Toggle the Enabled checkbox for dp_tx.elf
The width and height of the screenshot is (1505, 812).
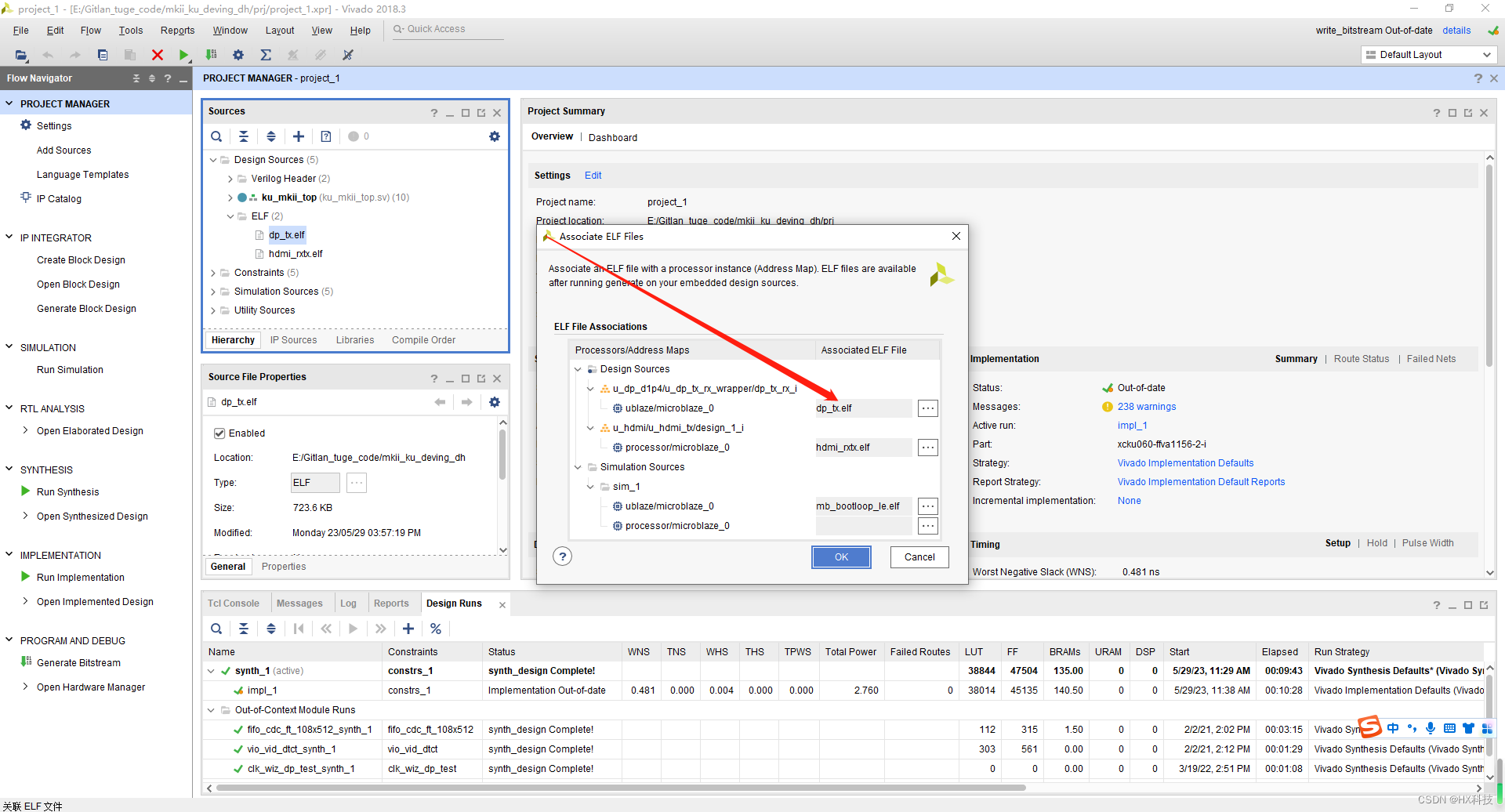(219, 433)
